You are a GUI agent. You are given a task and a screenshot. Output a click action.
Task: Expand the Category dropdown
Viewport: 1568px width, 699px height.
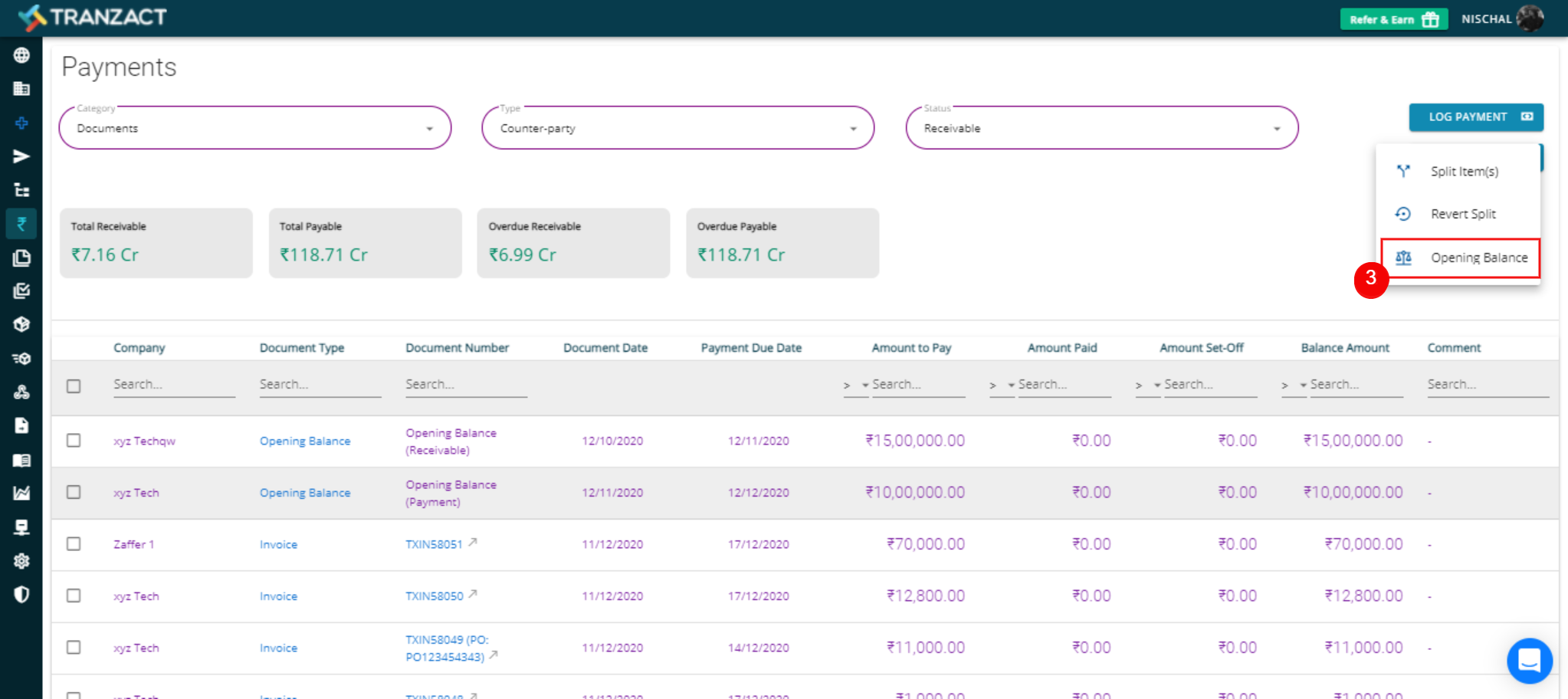255,128
